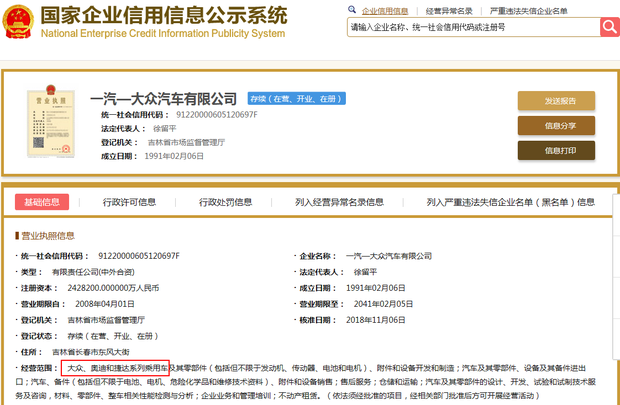The height and width of the screenshot is (405, 620).
Task: Click the 信息打印 button
Action: tap(560, 151)
